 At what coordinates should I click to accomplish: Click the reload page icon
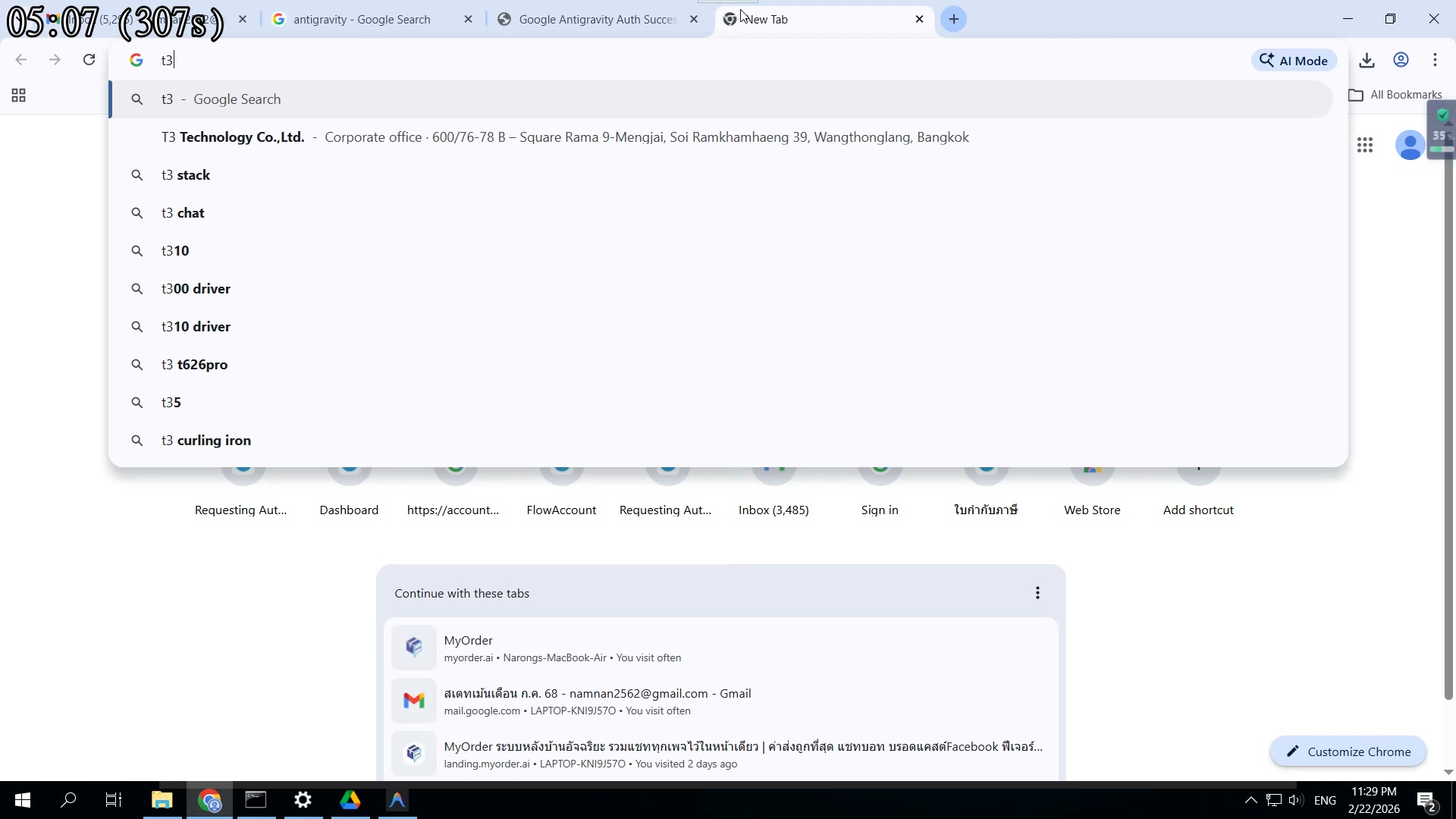[x=89, y=60]
